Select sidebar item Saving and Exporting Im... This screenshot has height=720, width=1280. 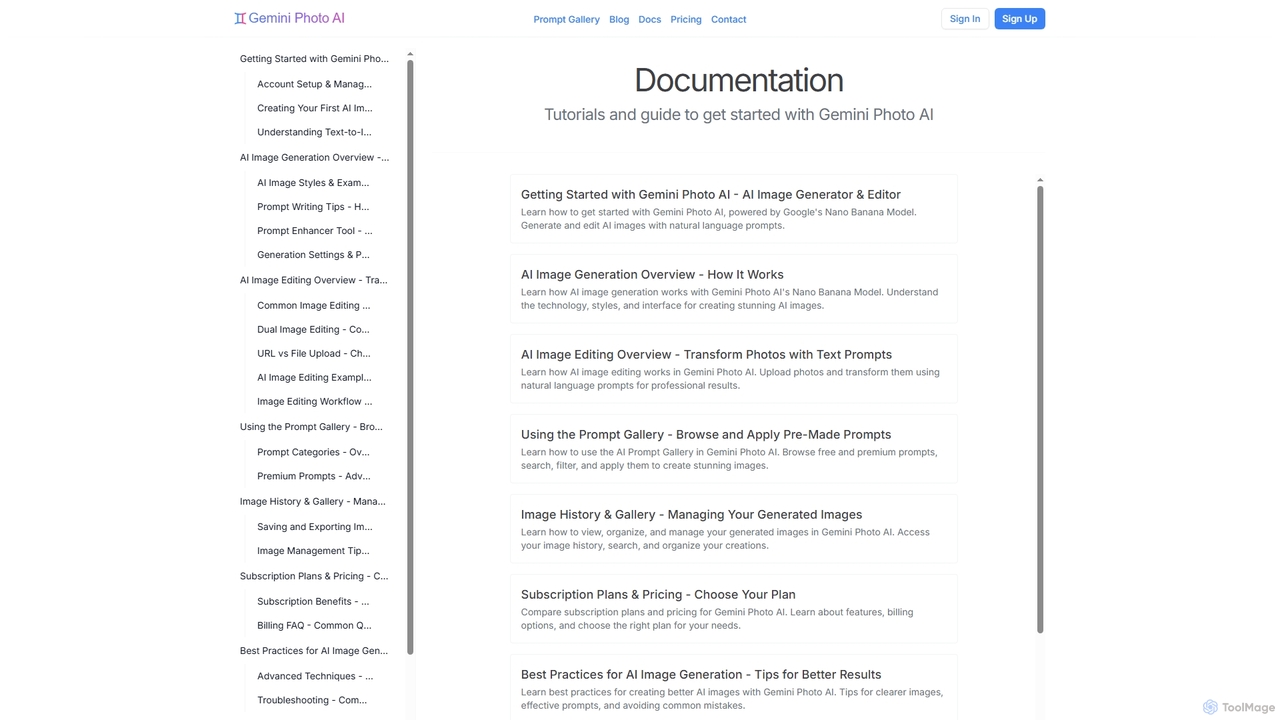point(314,527)
